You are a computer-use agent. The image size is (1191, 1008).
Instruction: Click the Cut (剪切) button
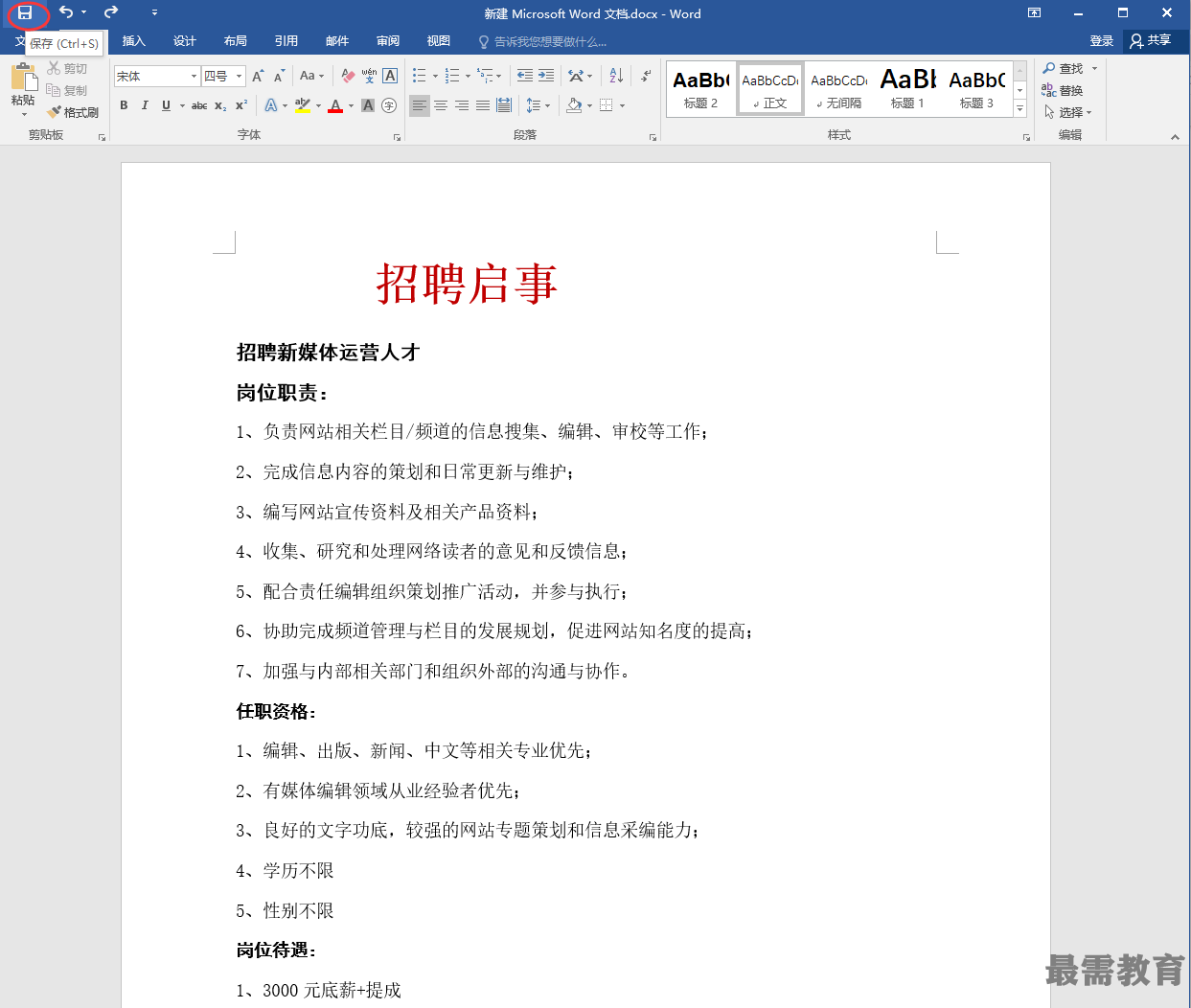tap(67, 69)
